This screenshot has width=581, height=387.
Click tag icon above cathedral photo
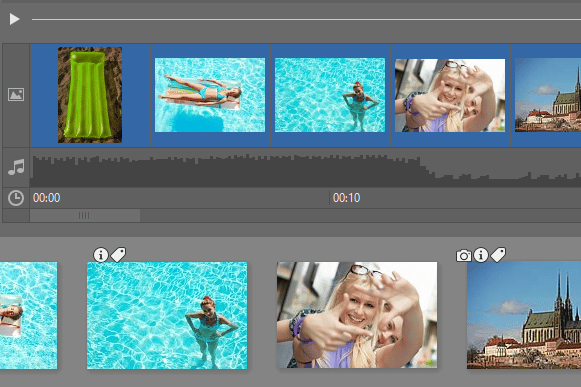coord(498,255)
